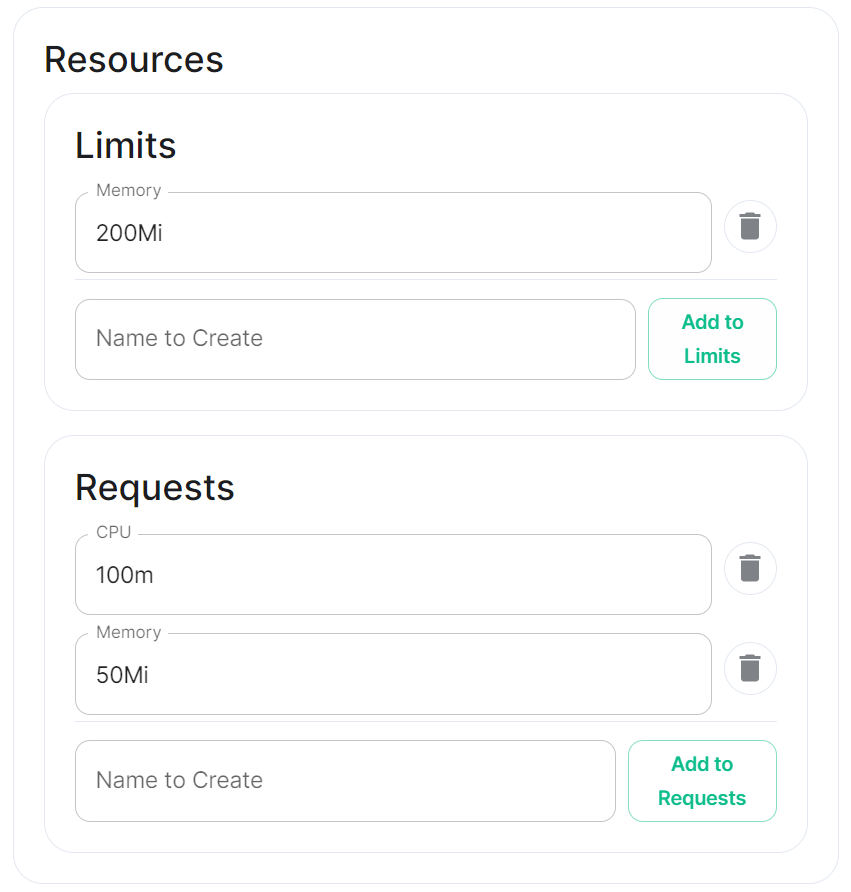The width and height of the screenshot is (851, 892).
Task: Focus the CPU request field showing 100m
Action: (393, 575)
